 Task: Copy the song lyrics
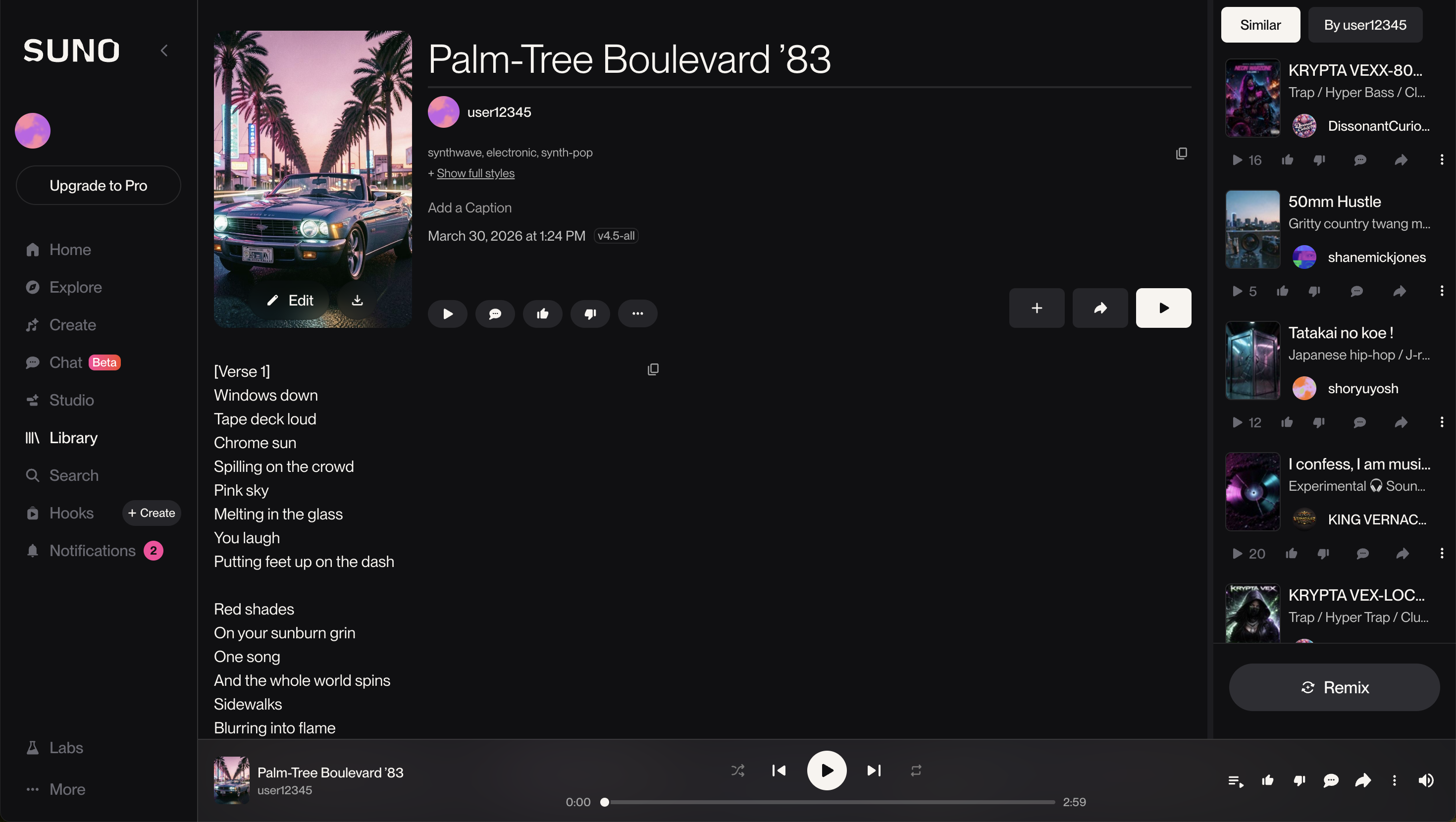pos(653,370)
